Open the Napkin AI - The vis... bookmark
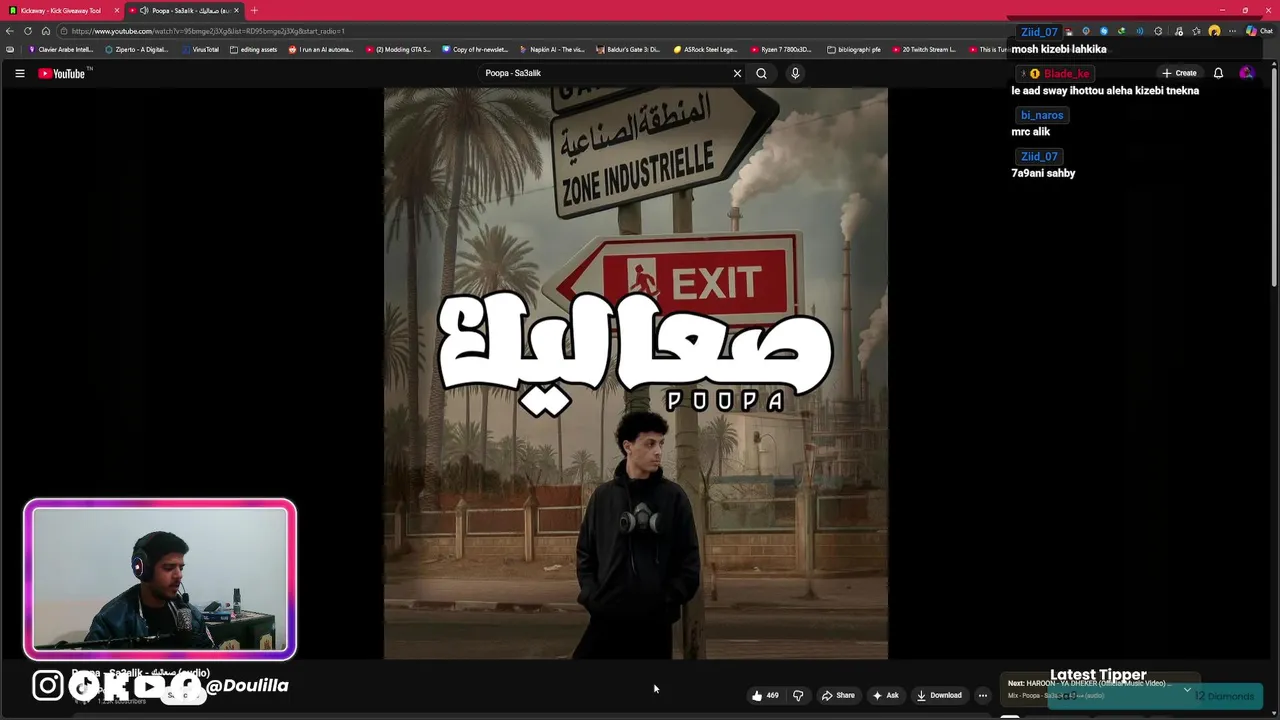Viewport: 1280px width, 720px height. point(552,49)
